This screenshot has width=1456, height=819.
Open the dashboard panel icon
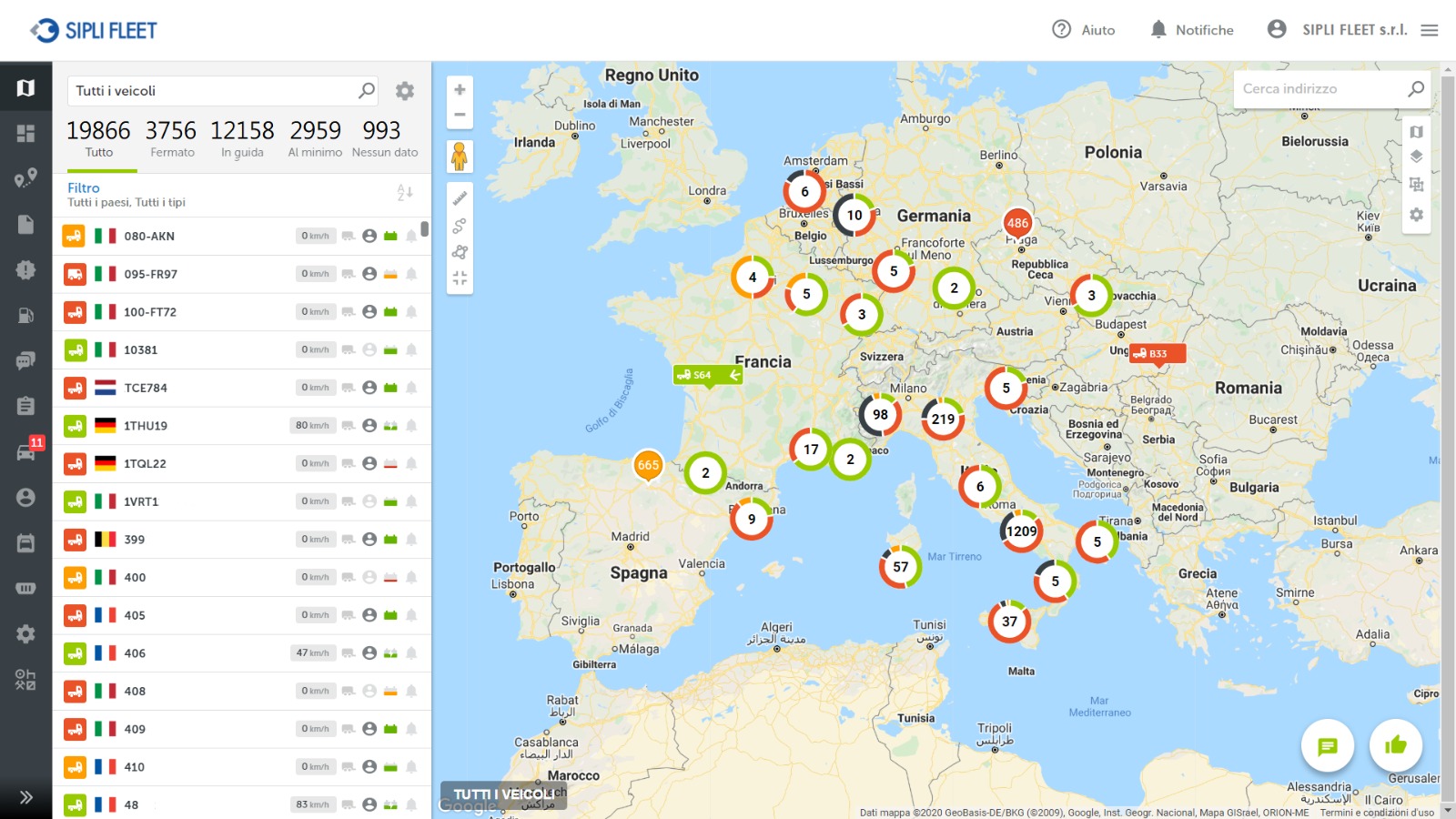[x=26, y=133]
